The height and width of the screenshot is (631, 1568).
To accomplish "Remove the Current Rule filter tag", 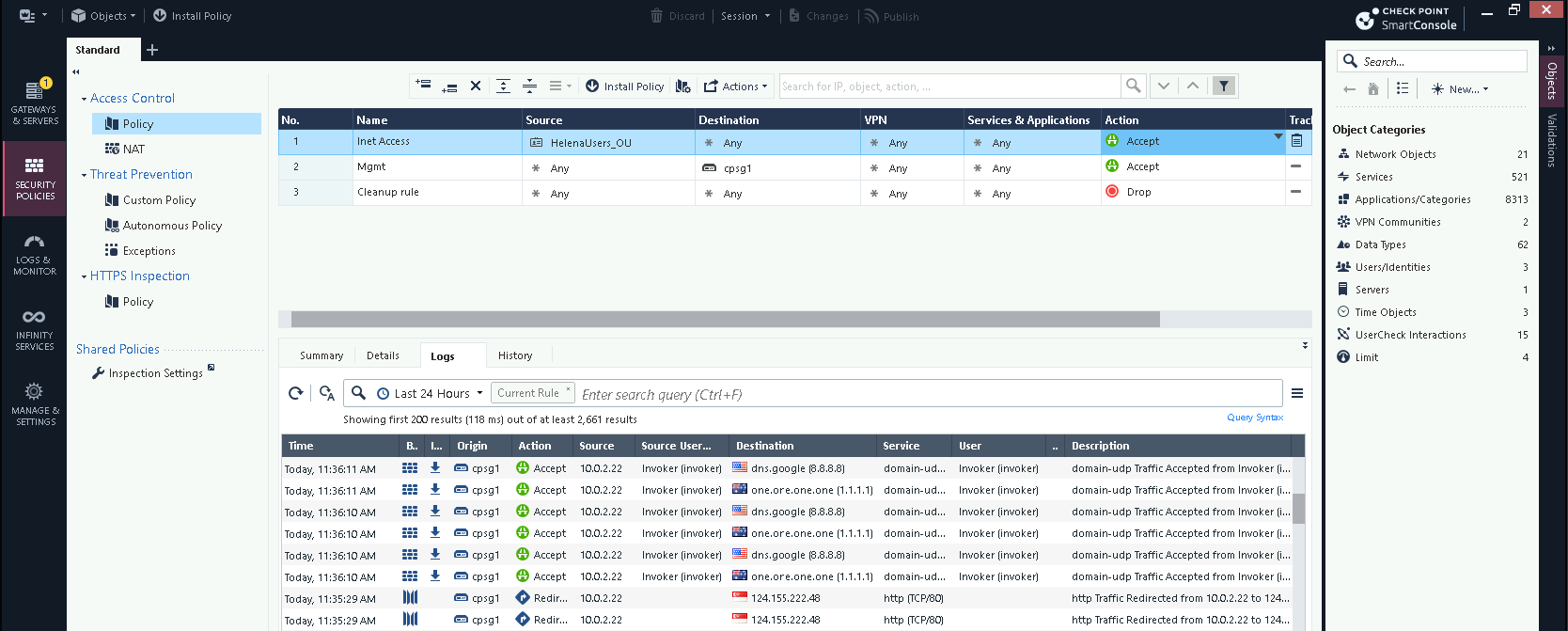I will click(568, 389).
